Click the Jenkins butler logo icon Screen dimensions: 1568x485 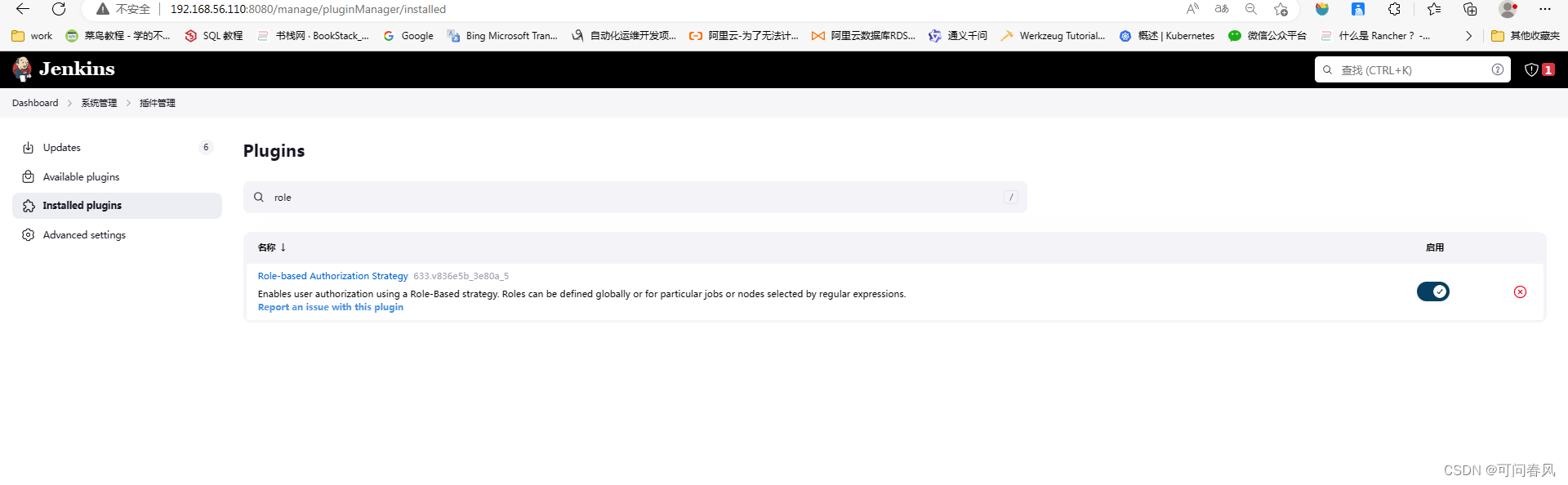coord(22,69)
